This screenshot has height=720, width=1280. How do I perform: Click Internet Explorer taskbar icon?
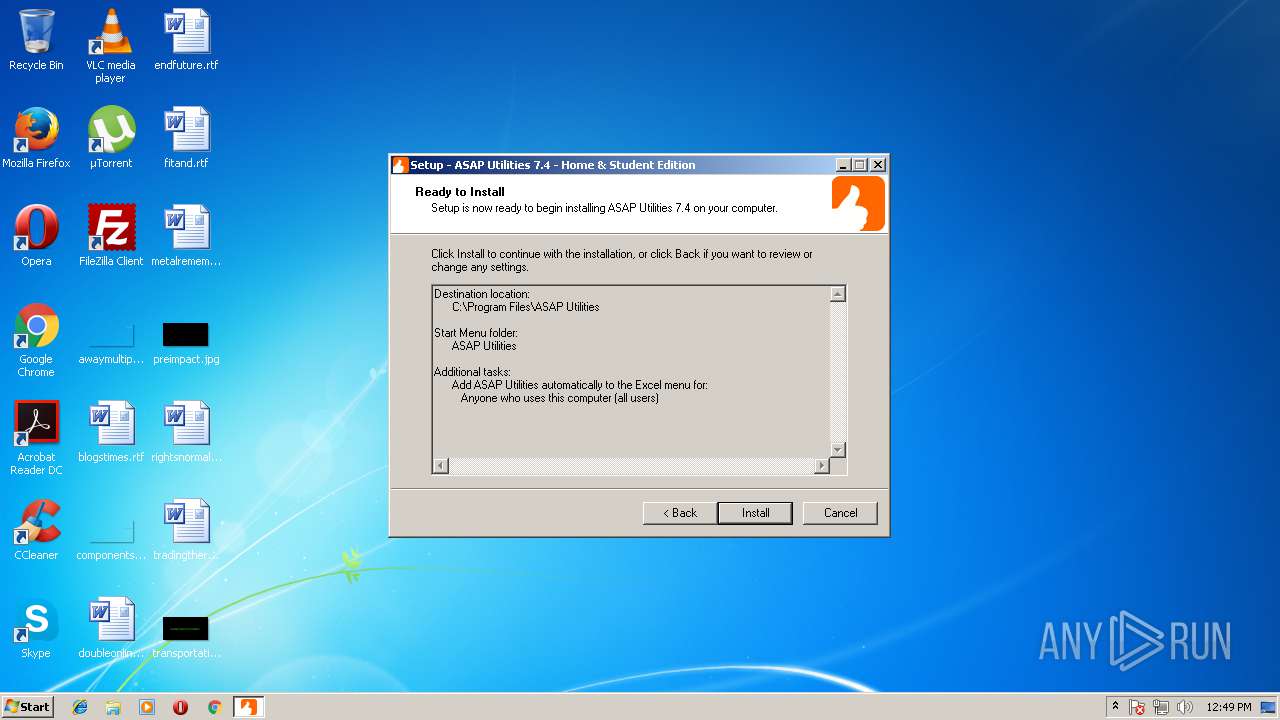(x=80, y=707)
